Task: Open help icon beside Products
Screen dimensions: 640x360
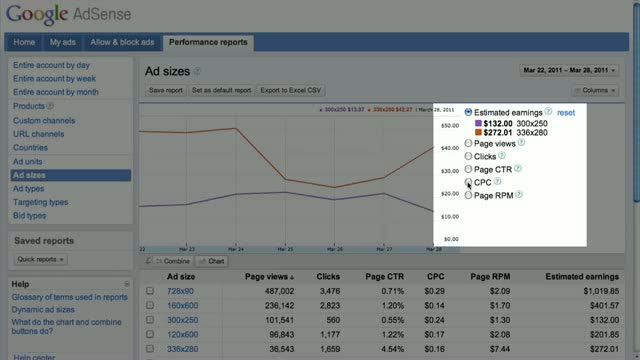Action: point(50,106)
